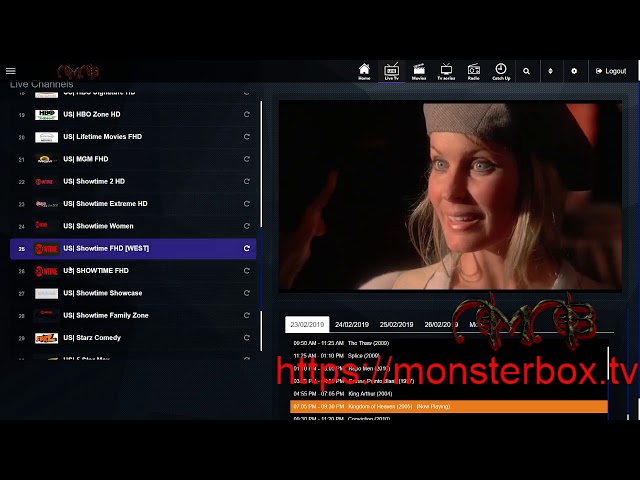Select King Arthur (2004) program
The image size is (640, 480).
click(x=449, y=394)
